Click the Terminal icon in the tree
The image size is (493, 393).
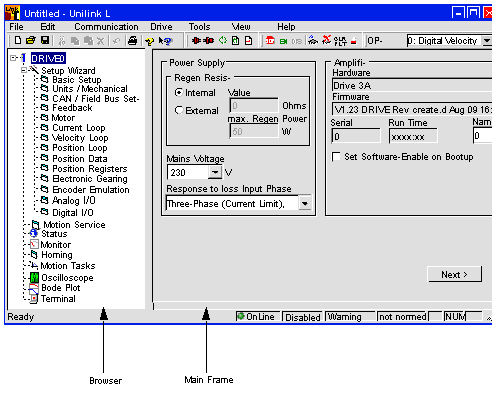tap(34, 299)
